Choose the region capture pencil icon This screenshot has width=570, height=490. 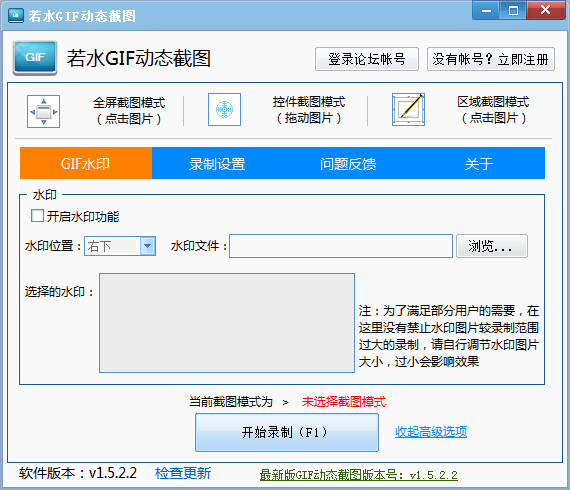click(408, 109)
